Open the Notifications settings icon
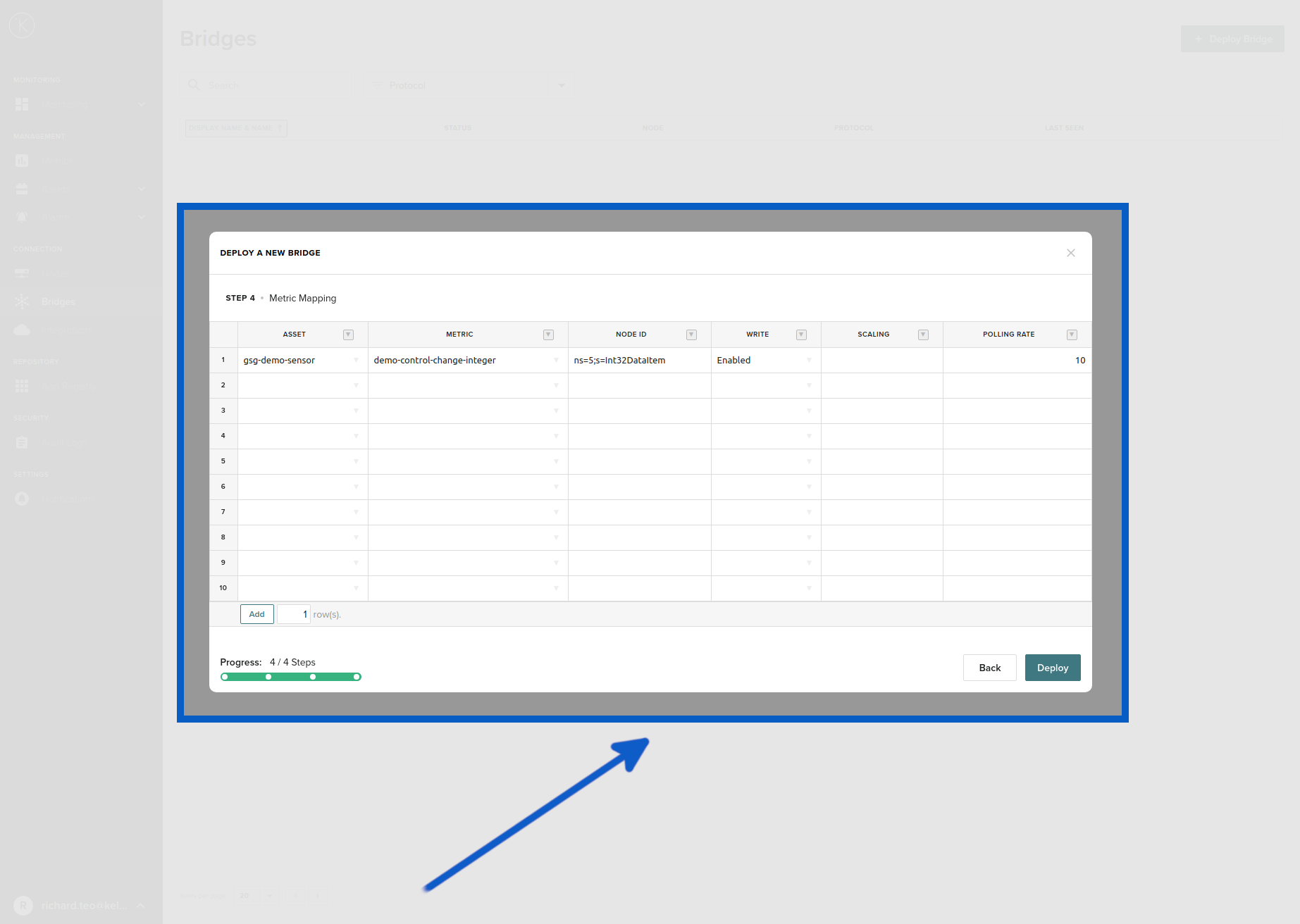The width and height of the screenshot is (1300, 924). tap(22, 498)
